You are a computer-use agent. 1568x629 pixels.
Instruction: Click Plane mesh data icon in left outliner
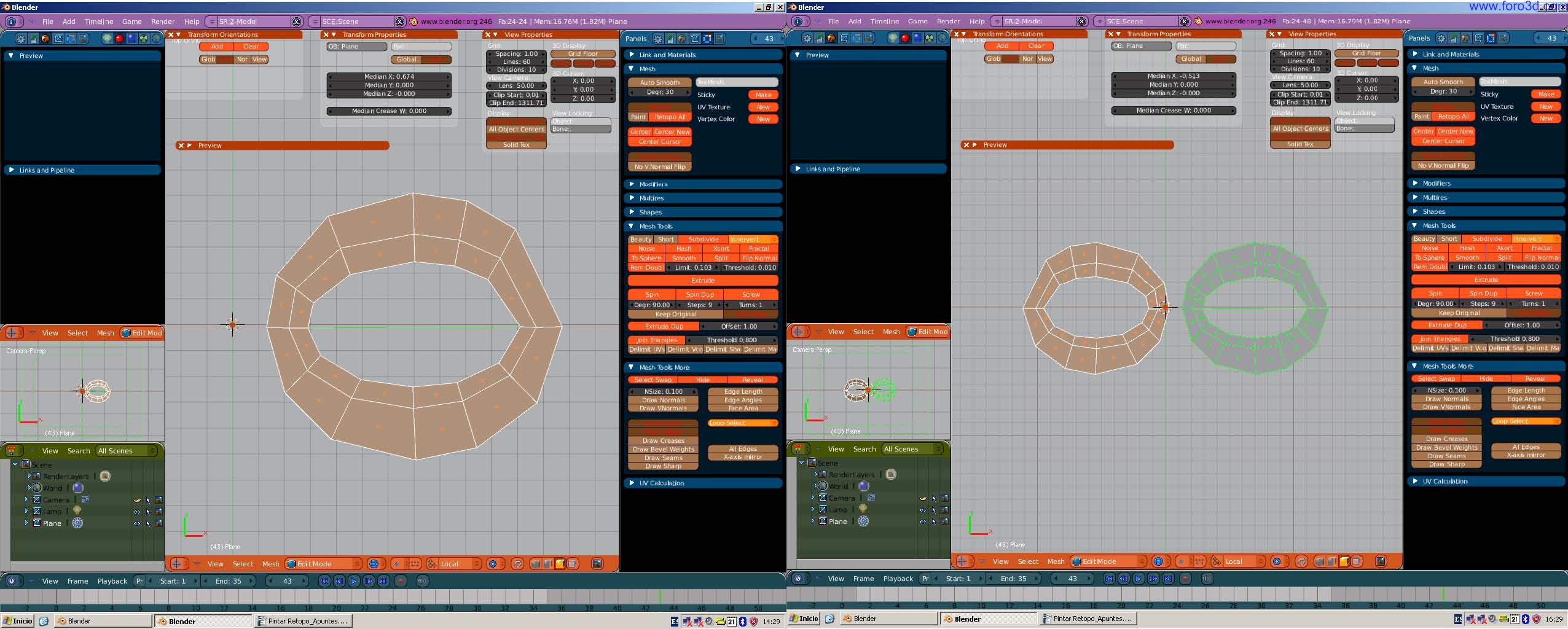(77, 523)
